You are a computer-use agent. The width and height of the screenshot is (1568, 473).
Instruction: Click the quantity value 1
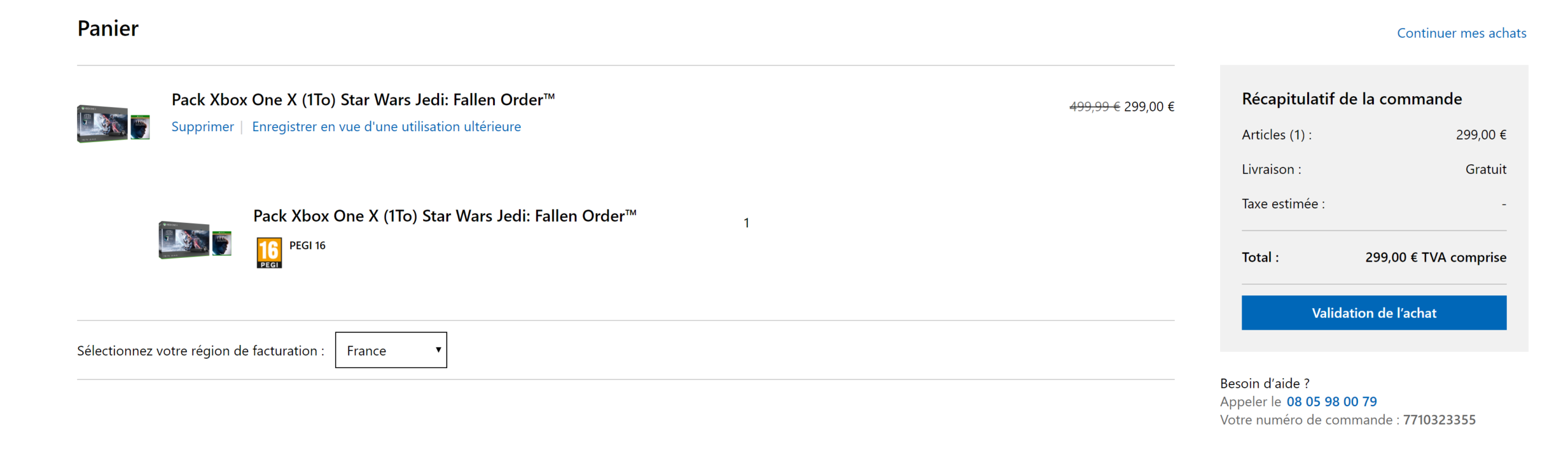coord(746,223)
